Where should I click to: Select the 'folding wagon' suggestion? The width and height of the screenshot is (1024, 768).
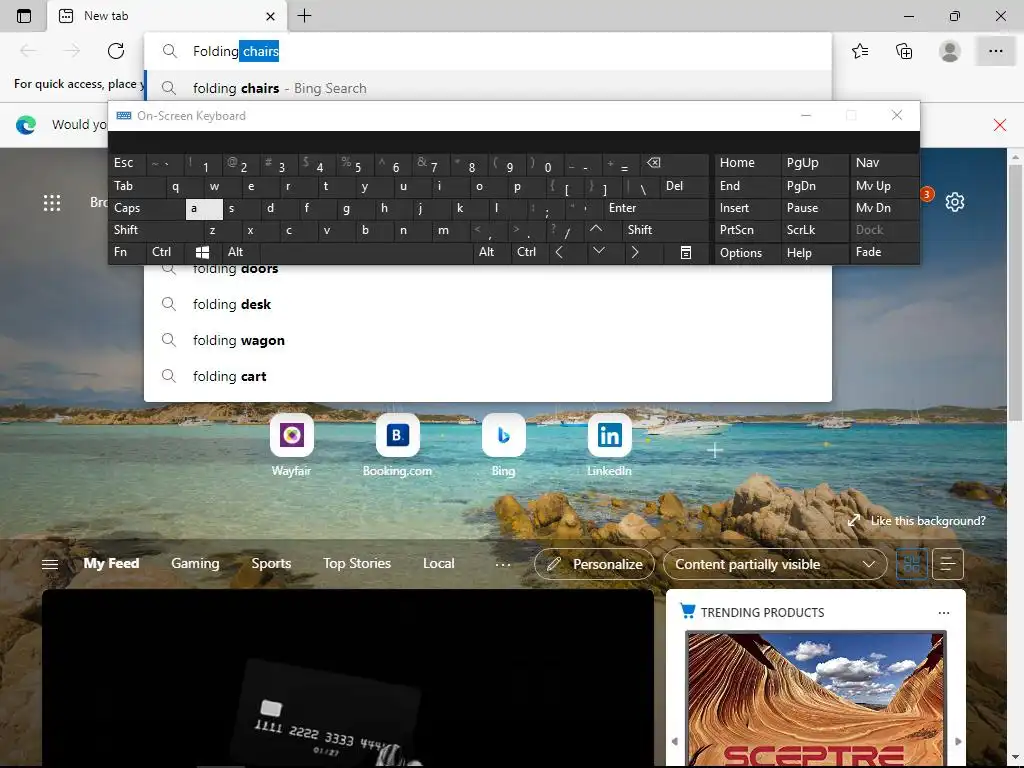pos(488,340)
